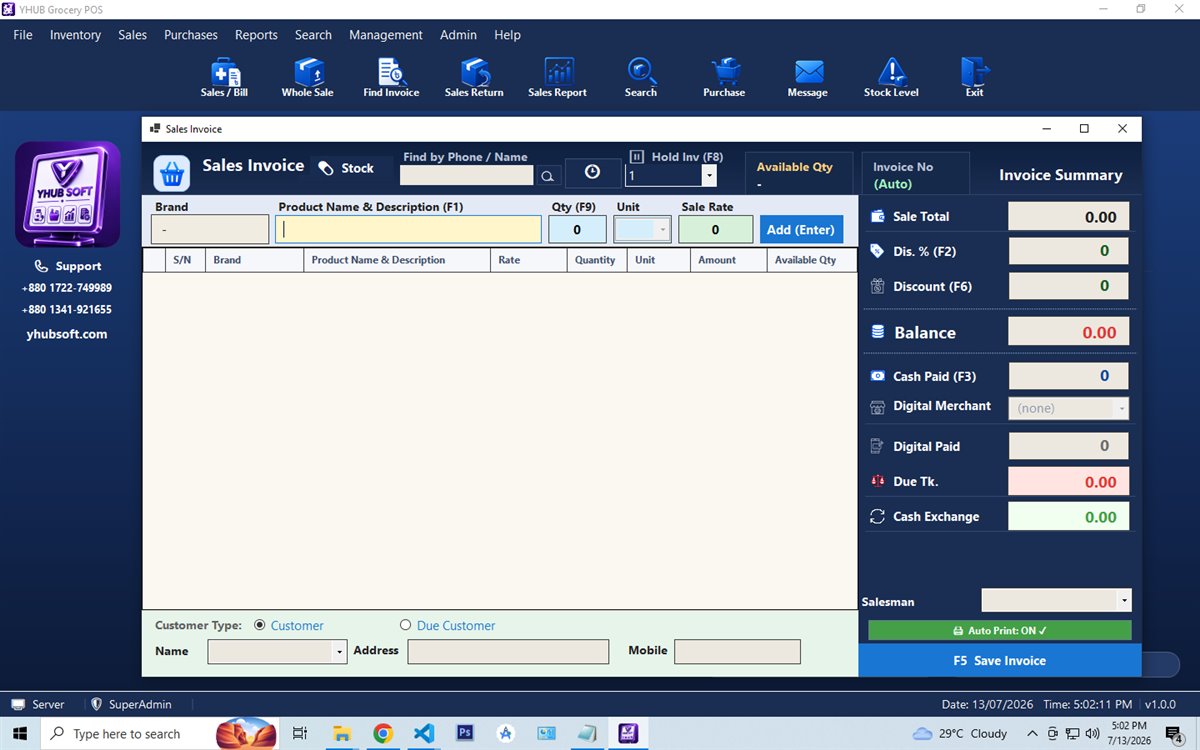Click the Dis. % (F2) field

1068,251
